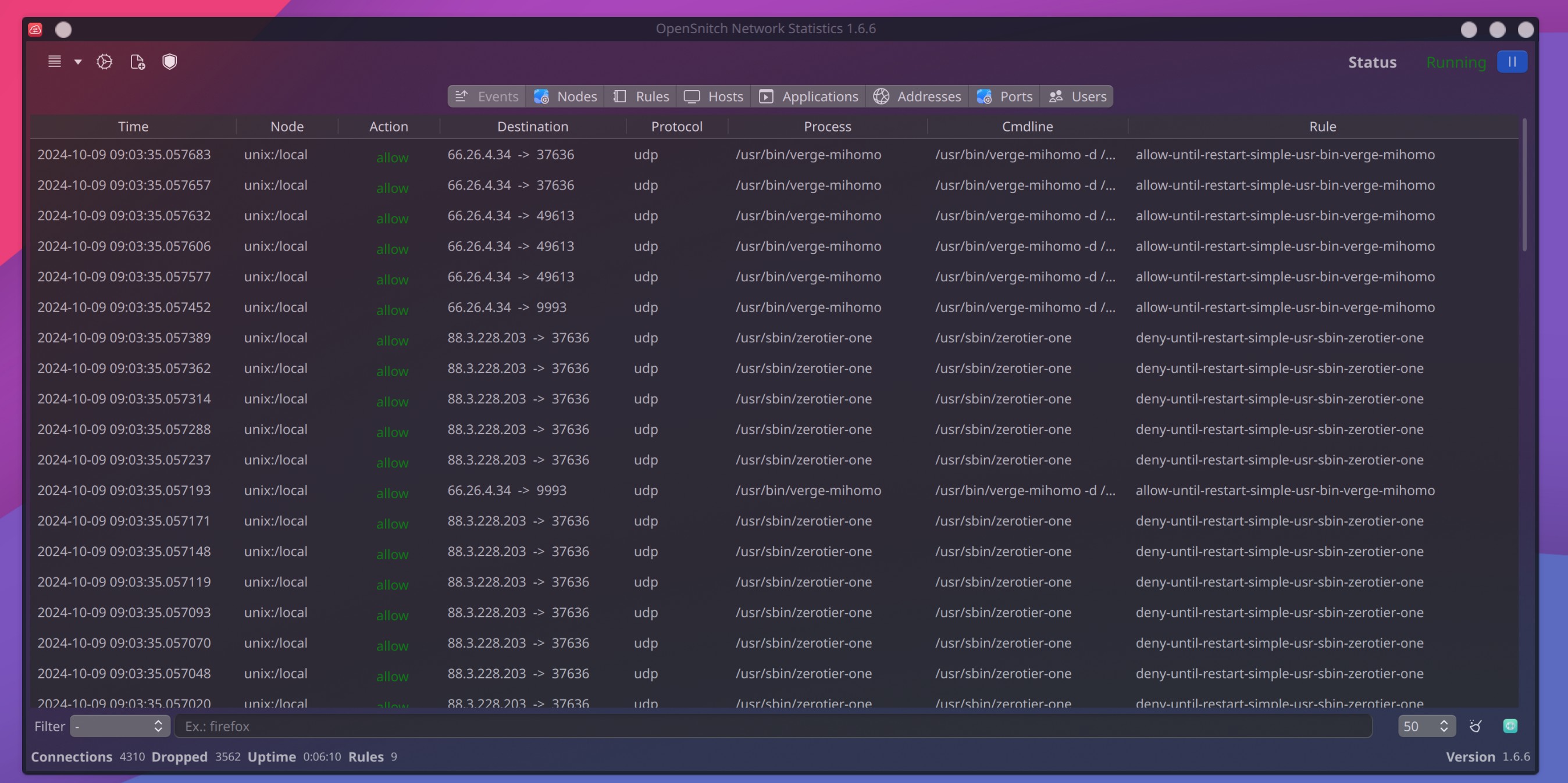The image size is (1568, 783).
Task: Click the Ports tab network icon
Action: (984, 96)
